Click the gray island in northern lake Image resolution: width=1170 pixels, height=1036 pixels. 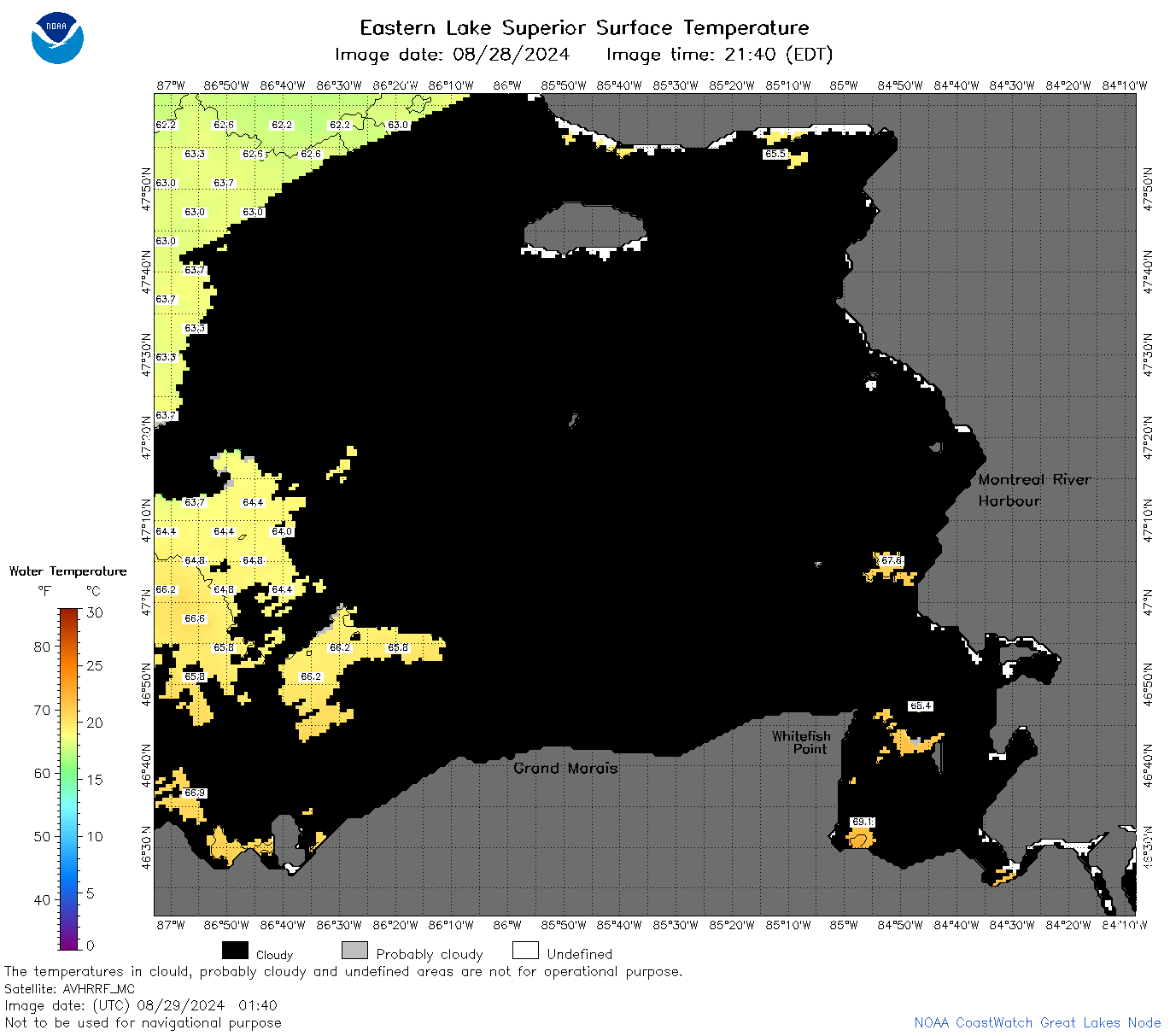(585, 228)
